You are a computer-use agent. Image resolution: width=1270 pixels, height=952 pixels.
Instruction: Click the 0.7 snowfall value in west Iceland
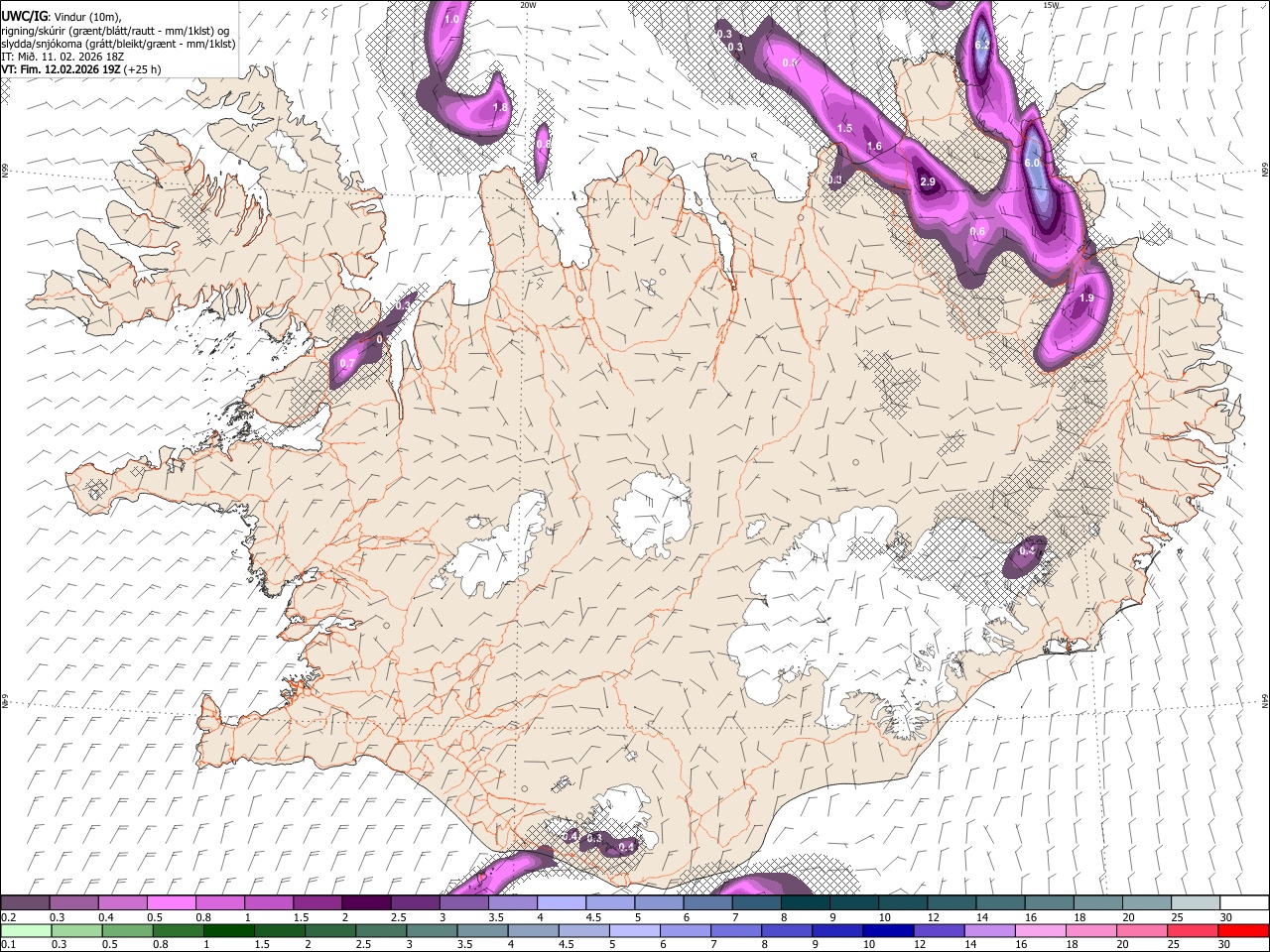coord(347,364)
